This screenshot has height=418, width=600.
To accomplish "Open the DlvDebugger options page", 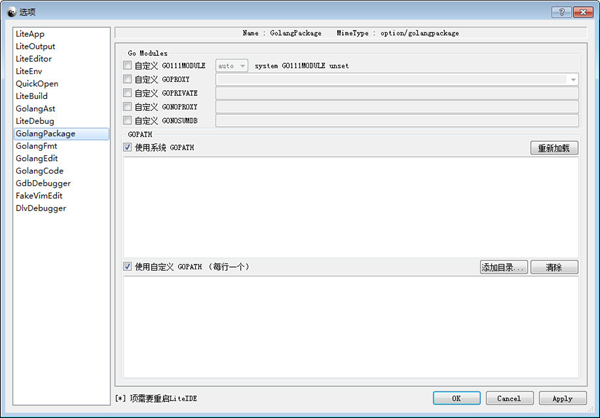I will (61, 208).
